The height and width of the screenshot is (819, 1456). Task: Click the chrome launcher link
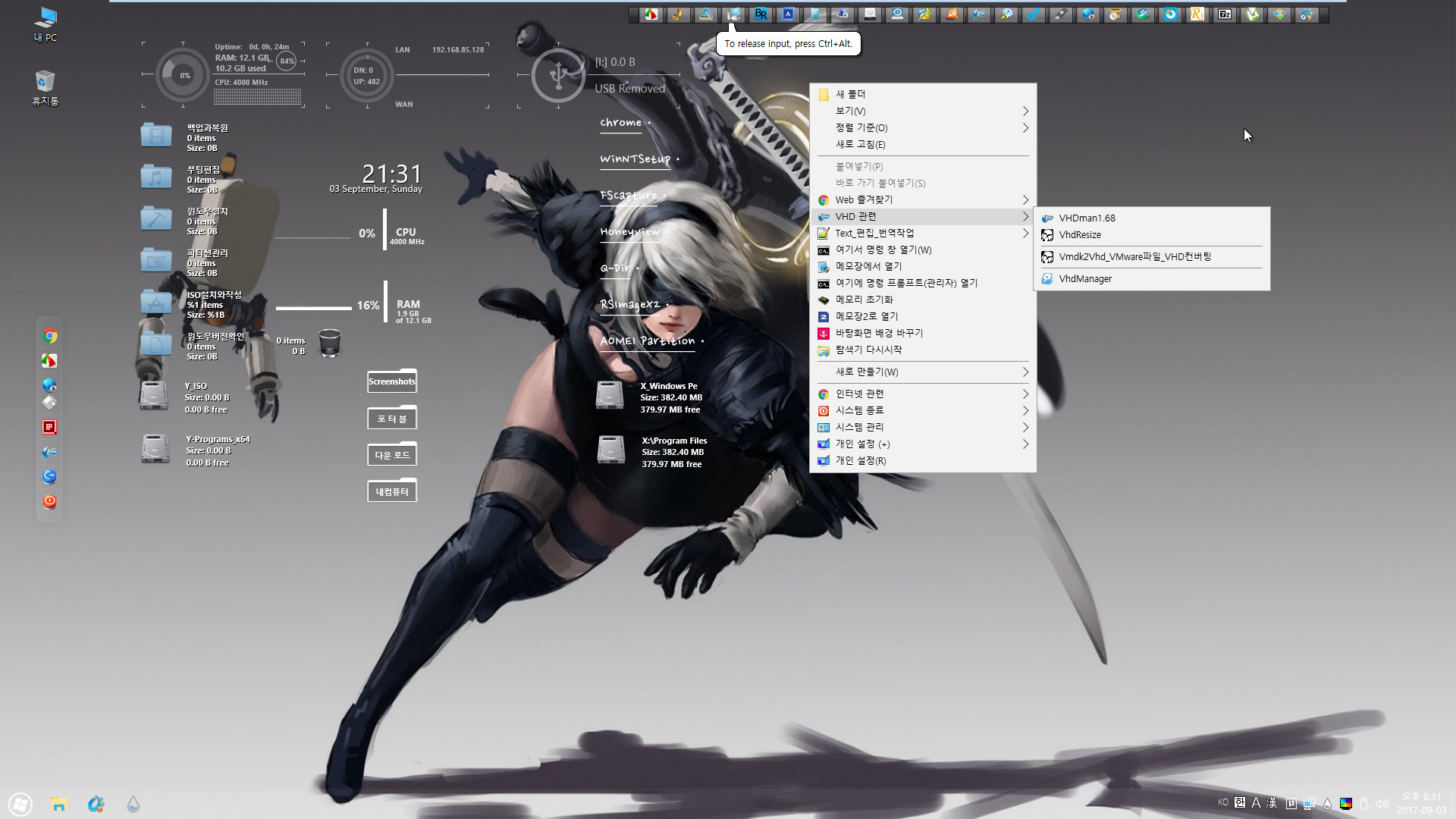621,123
